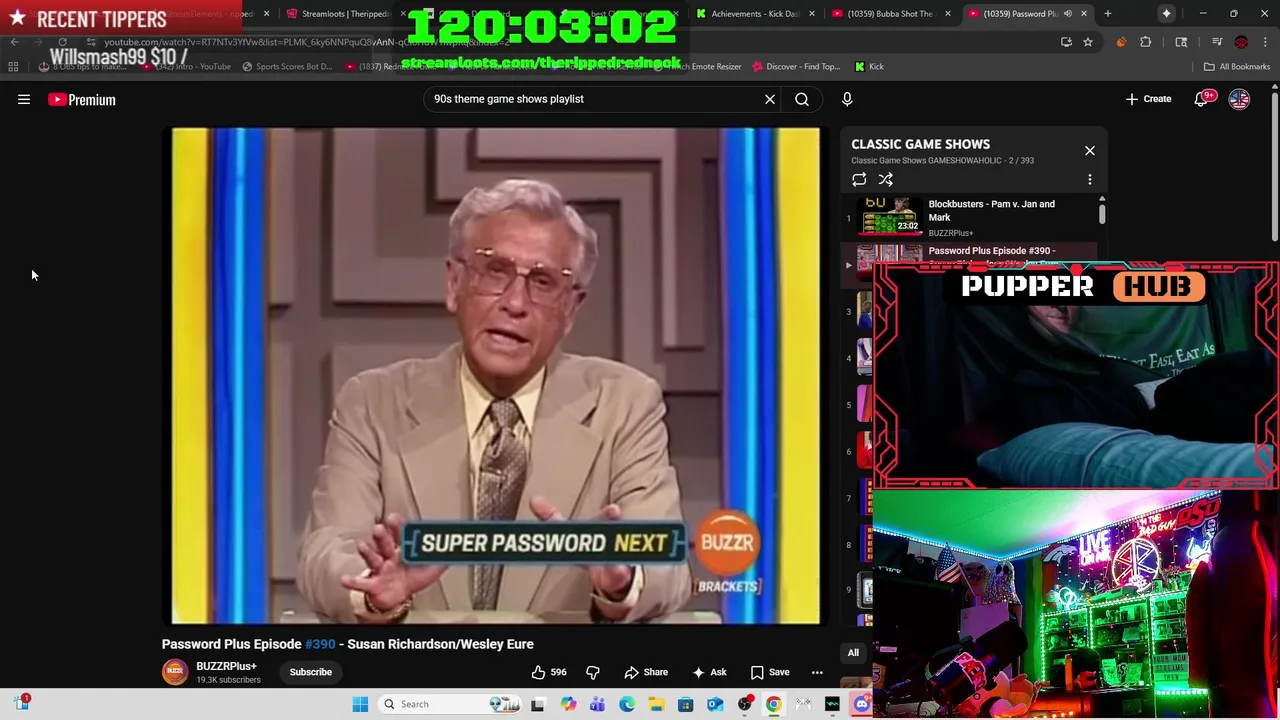Open Microsoft Teams from taskbar

coord(597,704)
